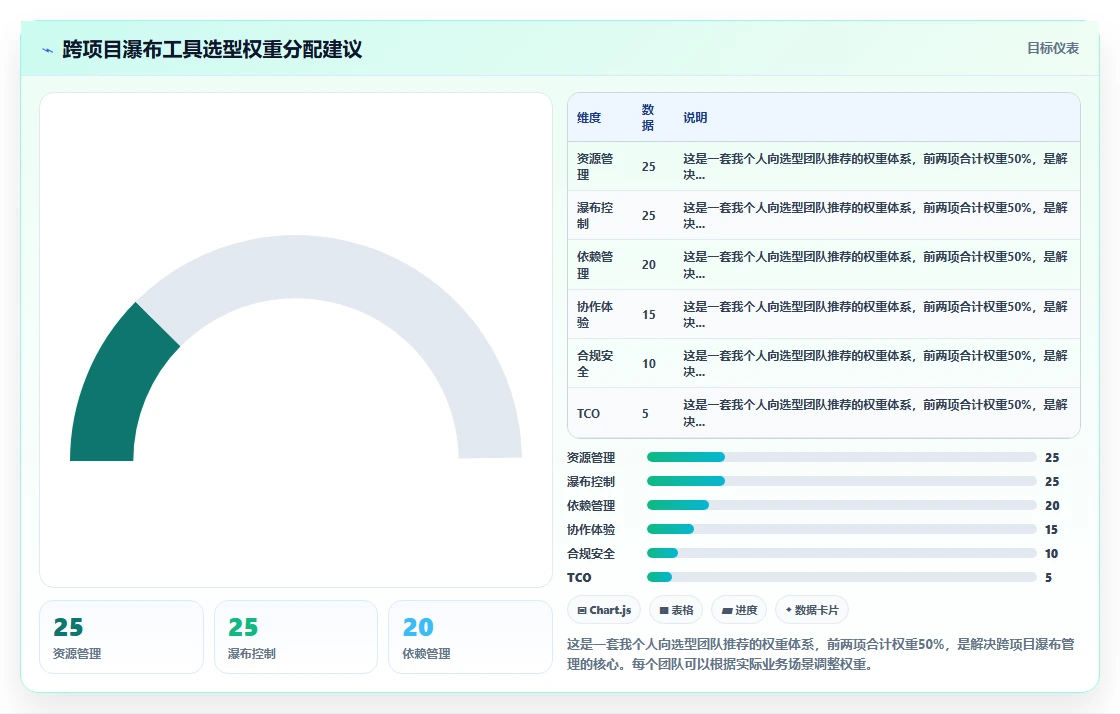1120x714 pixels.
Task: Click the 维度 column header
Action: click(x=589, y=118)
